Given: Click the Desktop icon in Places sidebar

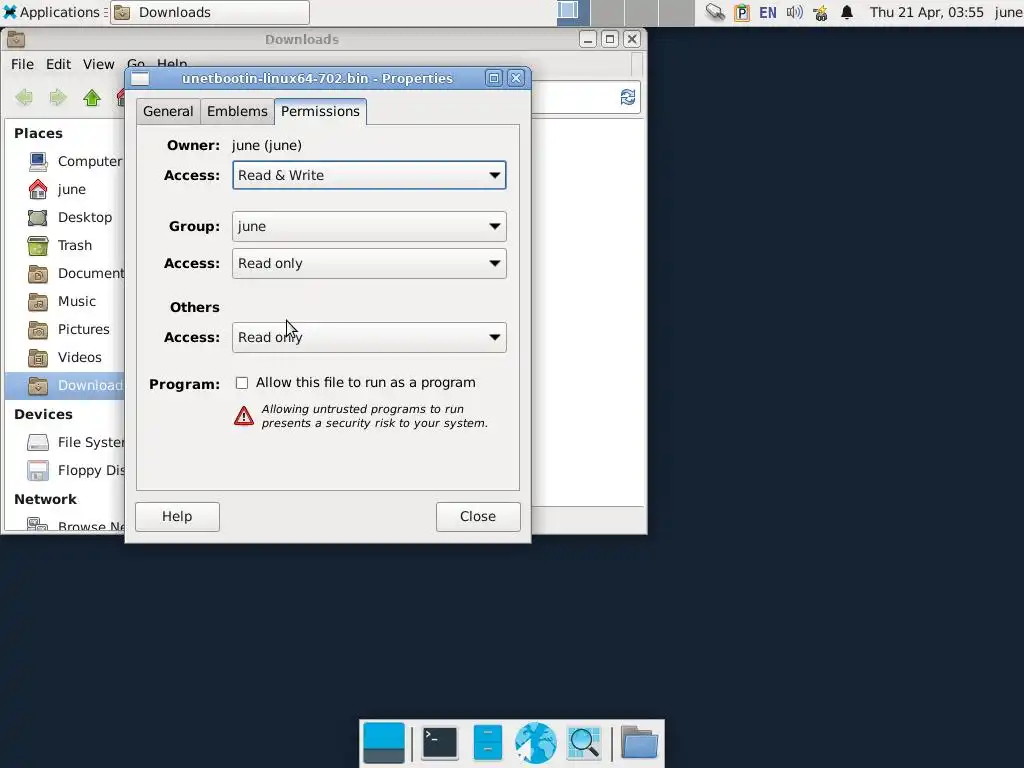Looking at the screenshot, I should click(x=38, y=217).
